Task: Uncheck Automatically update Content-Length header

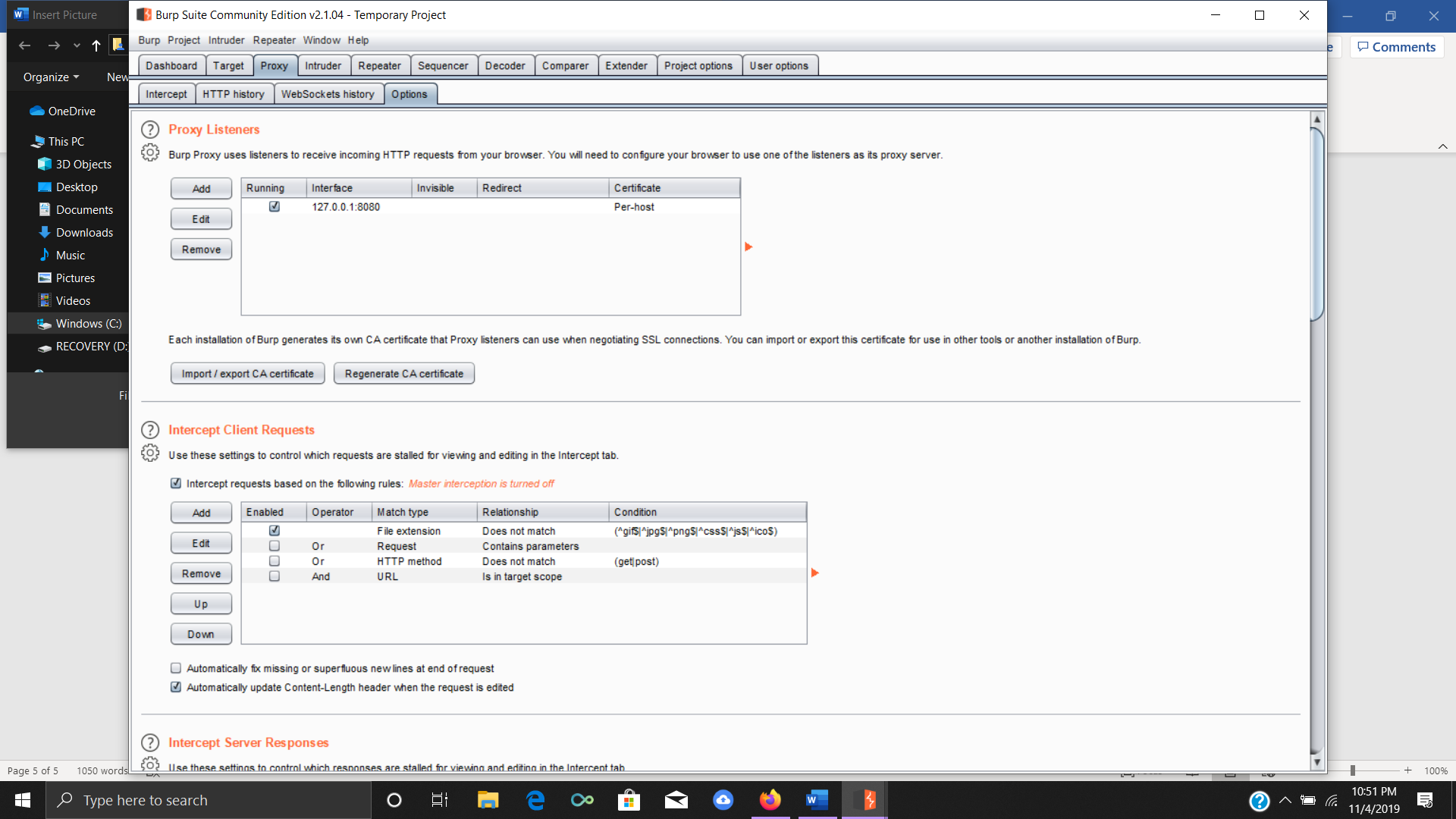Action: [176, 687]
